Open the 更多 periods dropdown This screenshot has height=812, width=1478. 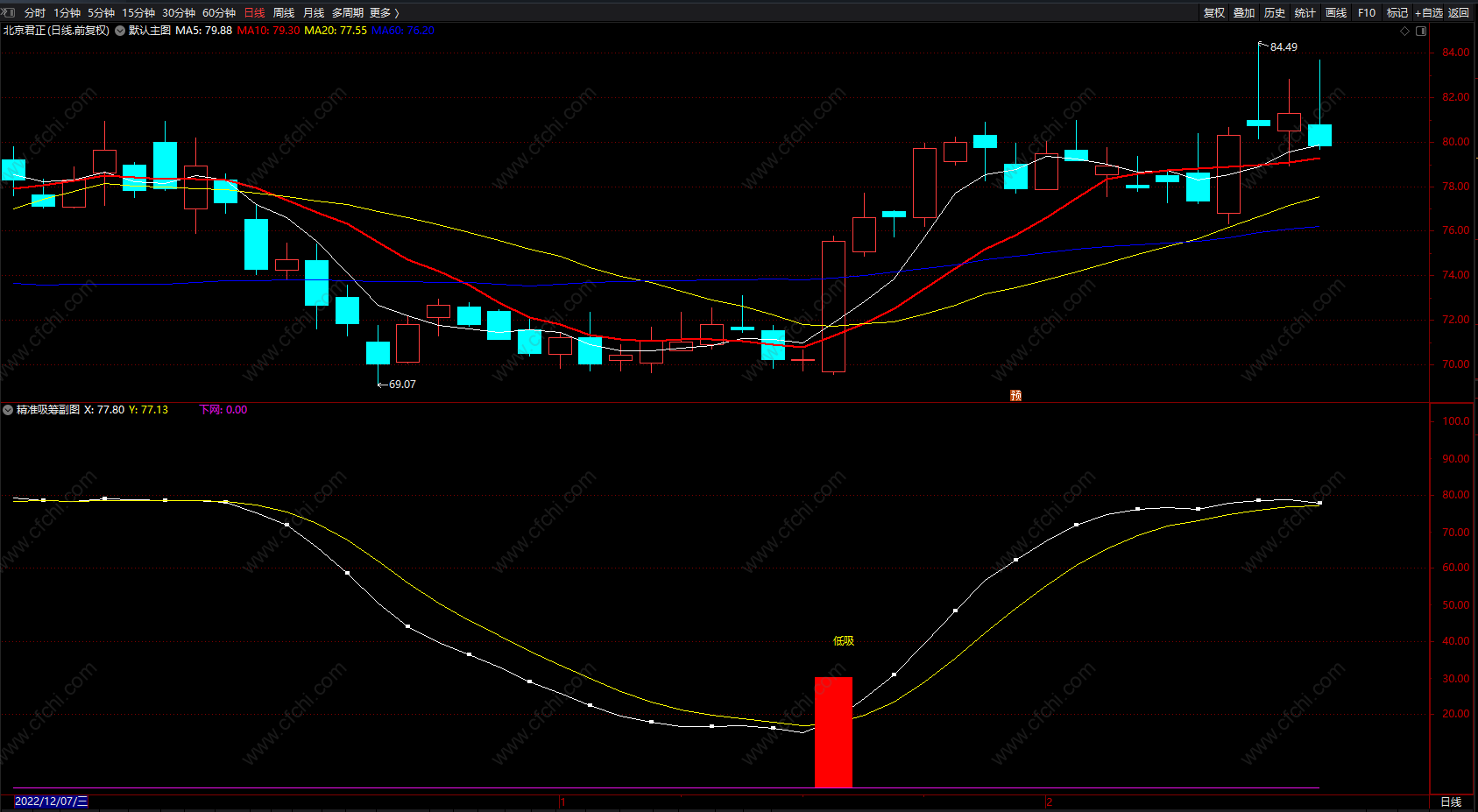384,13
